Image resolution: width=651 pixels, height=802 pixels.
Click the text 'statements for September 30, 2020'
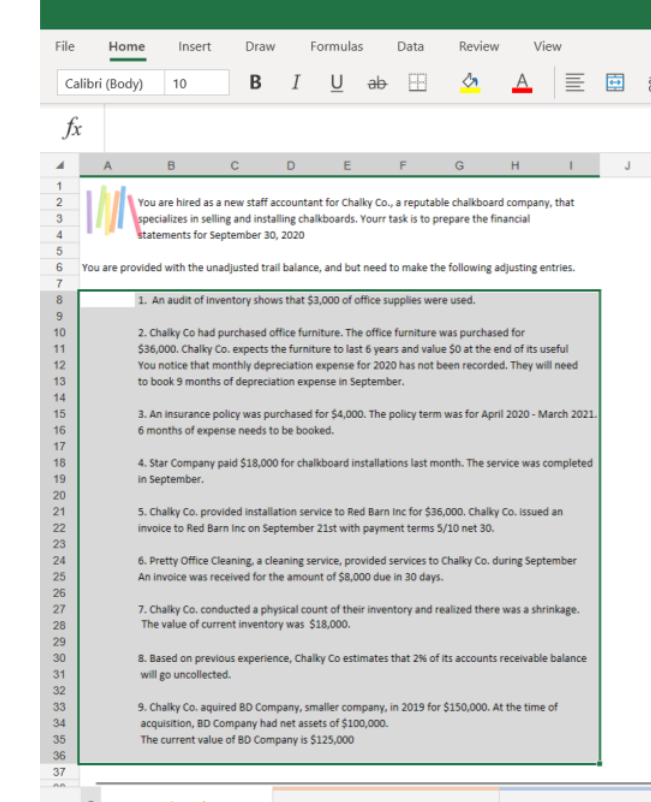[221, 235]
